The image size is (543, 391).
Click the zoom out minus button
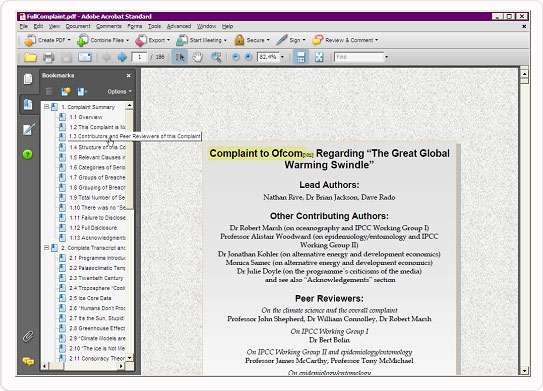pyautogui.click(x=236, y=57)
